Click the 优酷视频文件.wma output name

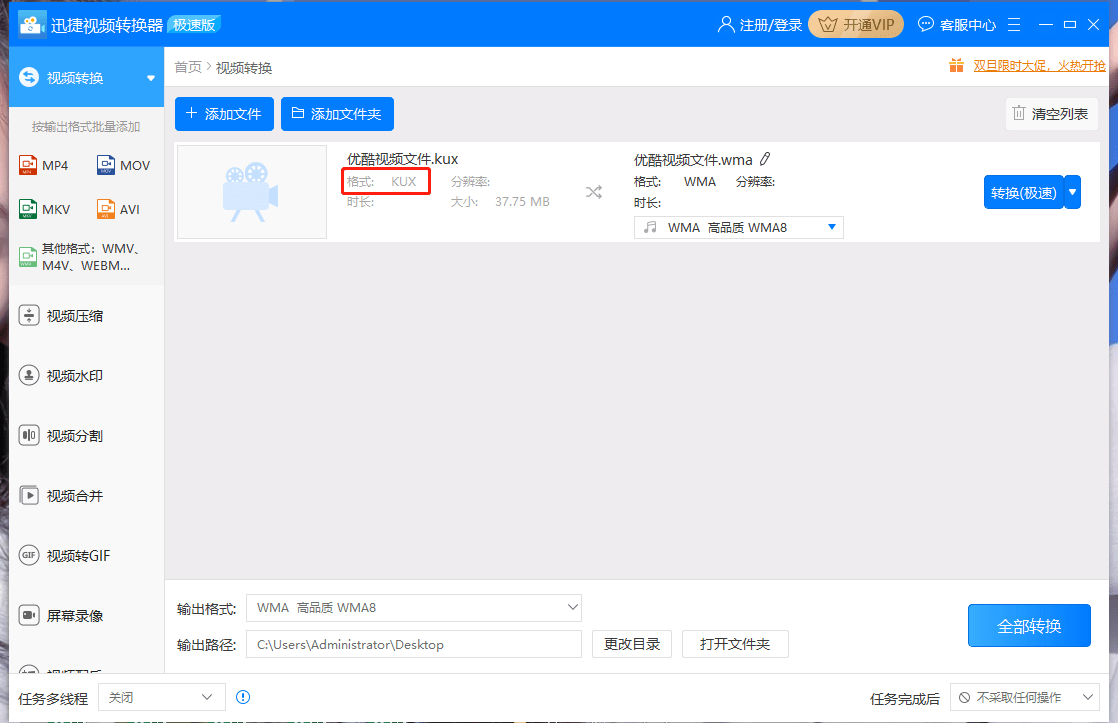point(693,160)
